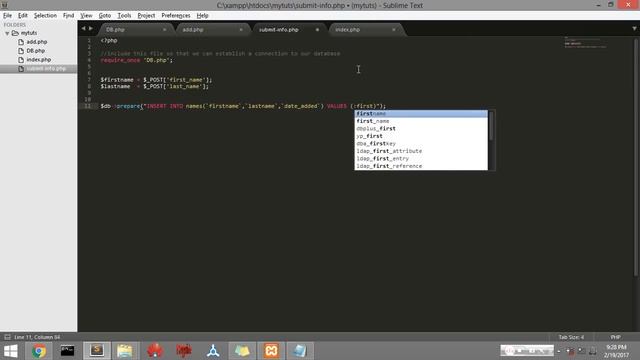This screenshot has width=640, height=360.
Task: Select the mytuts folder in sidebar
Action: tap(29, 33)
